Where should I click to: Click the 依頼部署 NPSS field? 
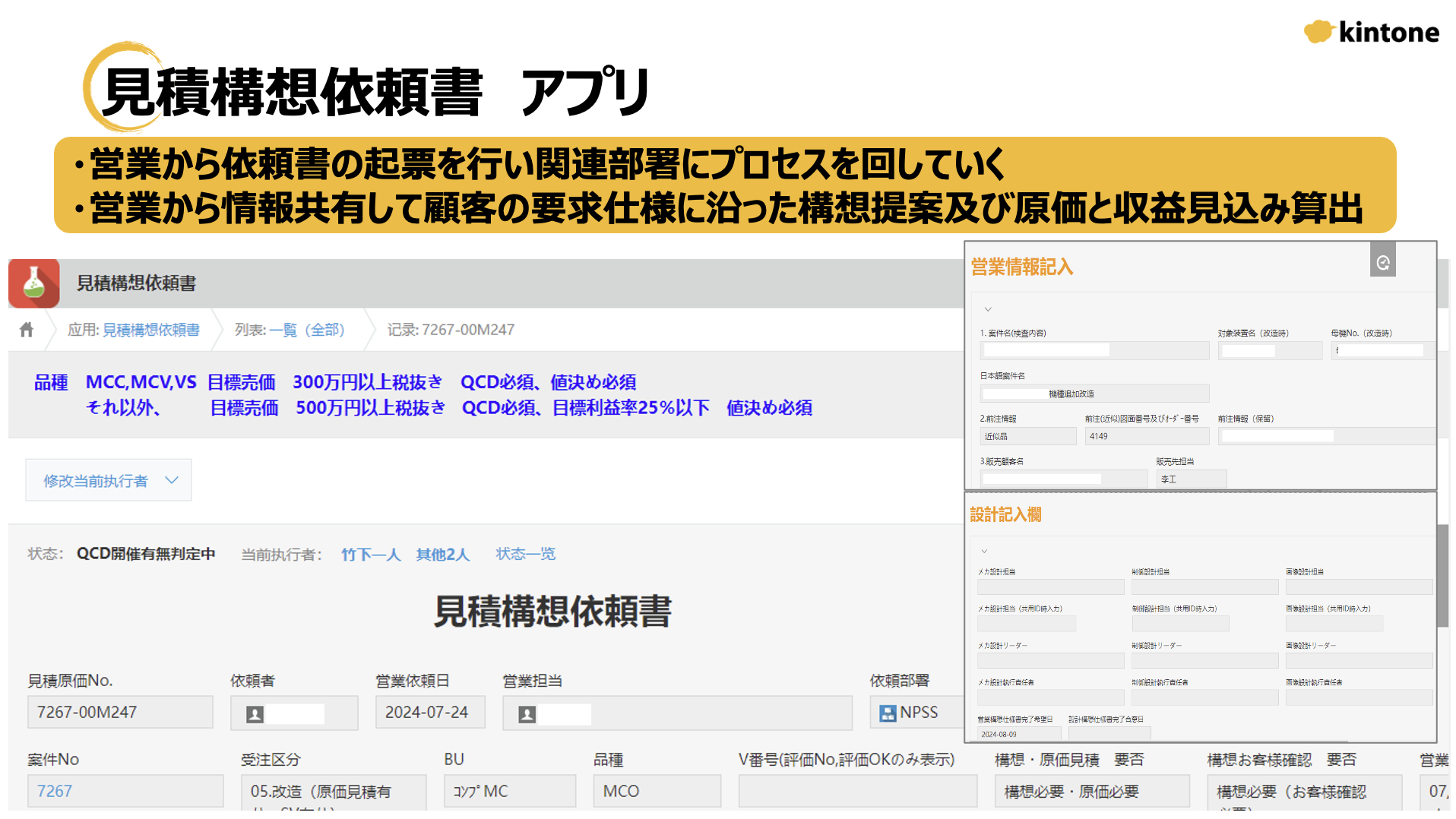point(917,713)
